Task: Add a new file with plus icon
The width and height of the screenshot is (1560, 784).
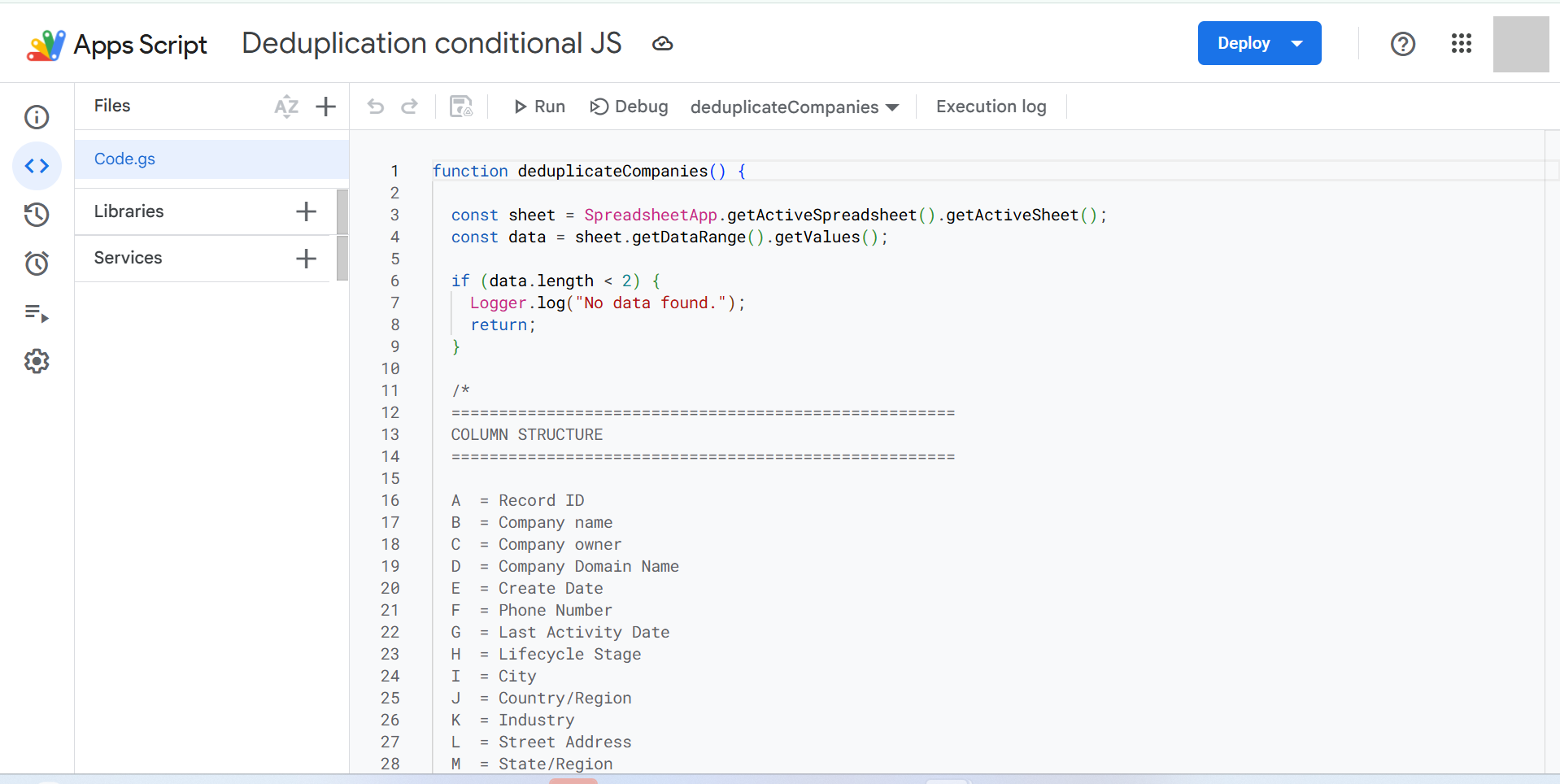Action: 325,107
